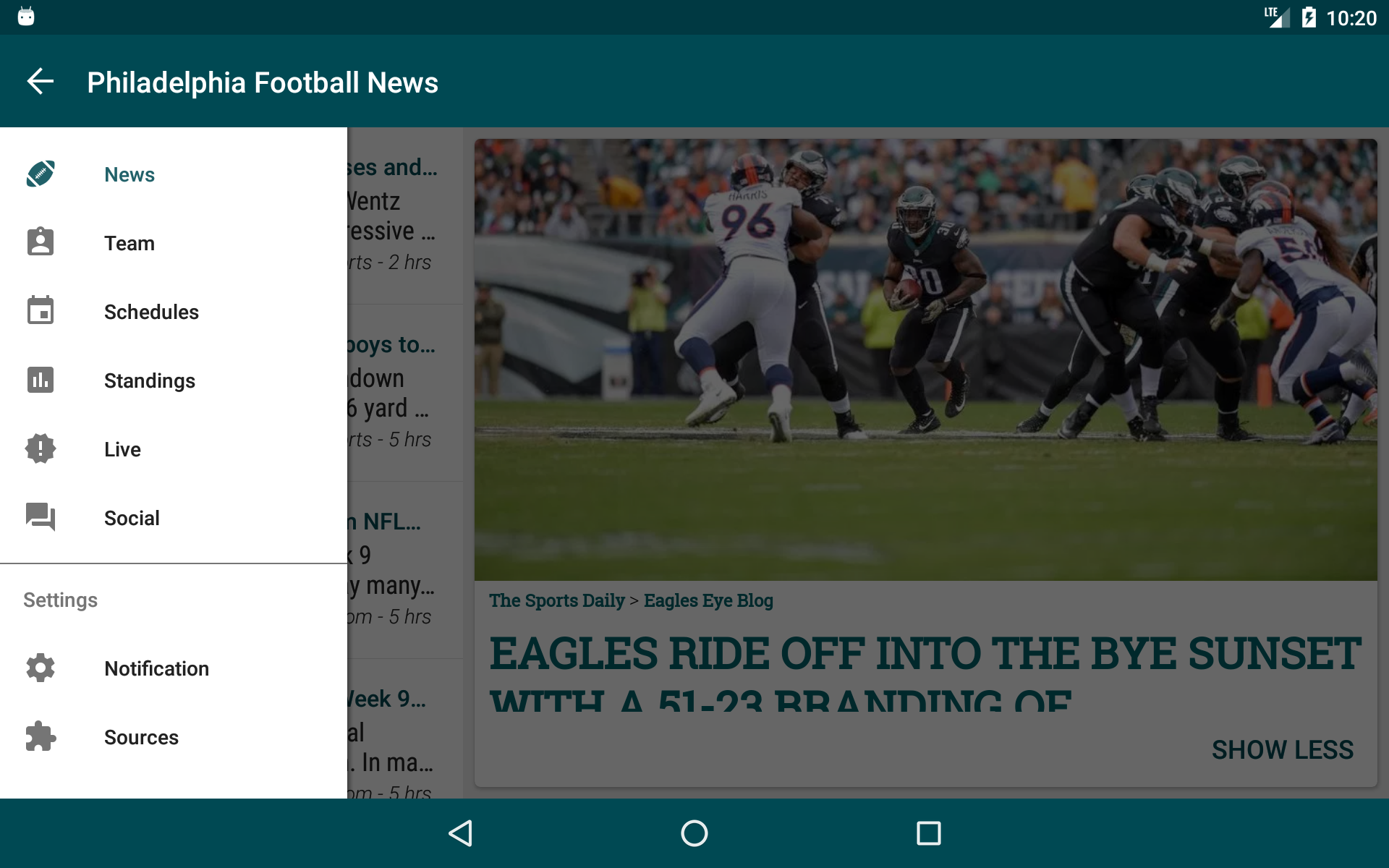
Task: Open The Sports Daily Eagles Eye Blog link
Action: coord(631,600)
